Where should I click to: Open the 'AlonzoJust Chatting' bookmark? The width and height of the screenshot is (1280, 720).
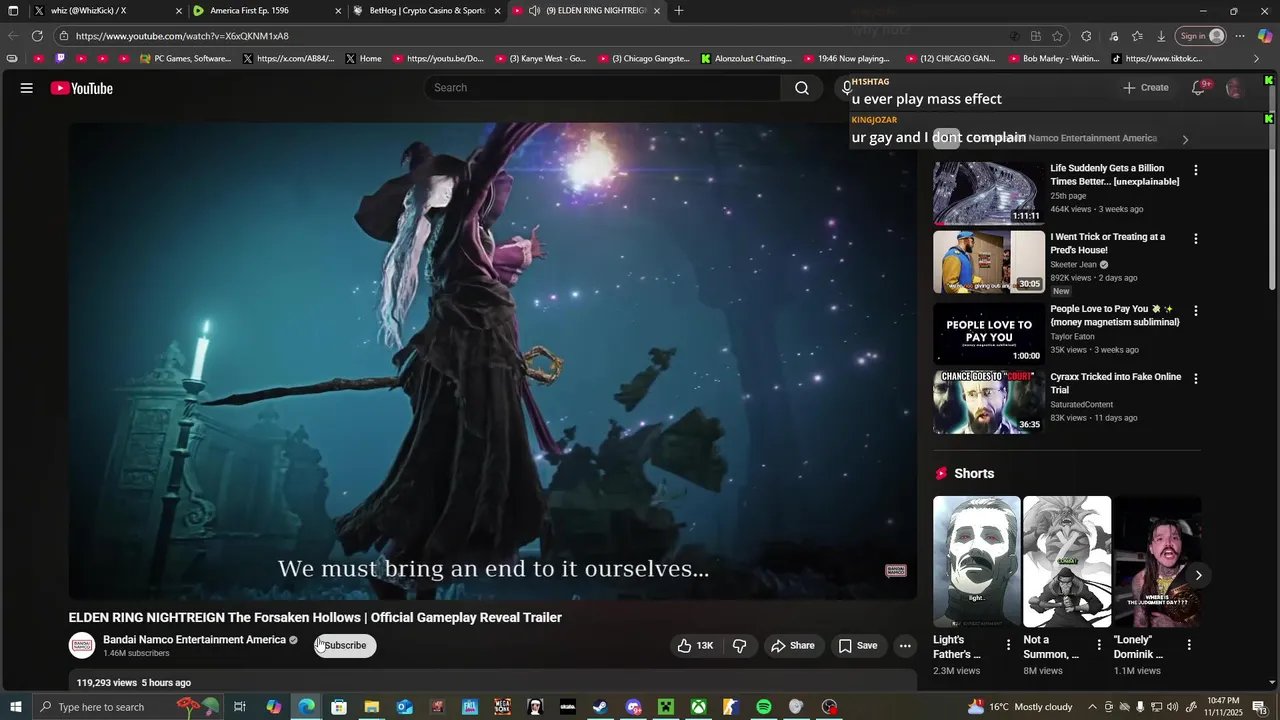pyautogui.click(x=746, y=59)
